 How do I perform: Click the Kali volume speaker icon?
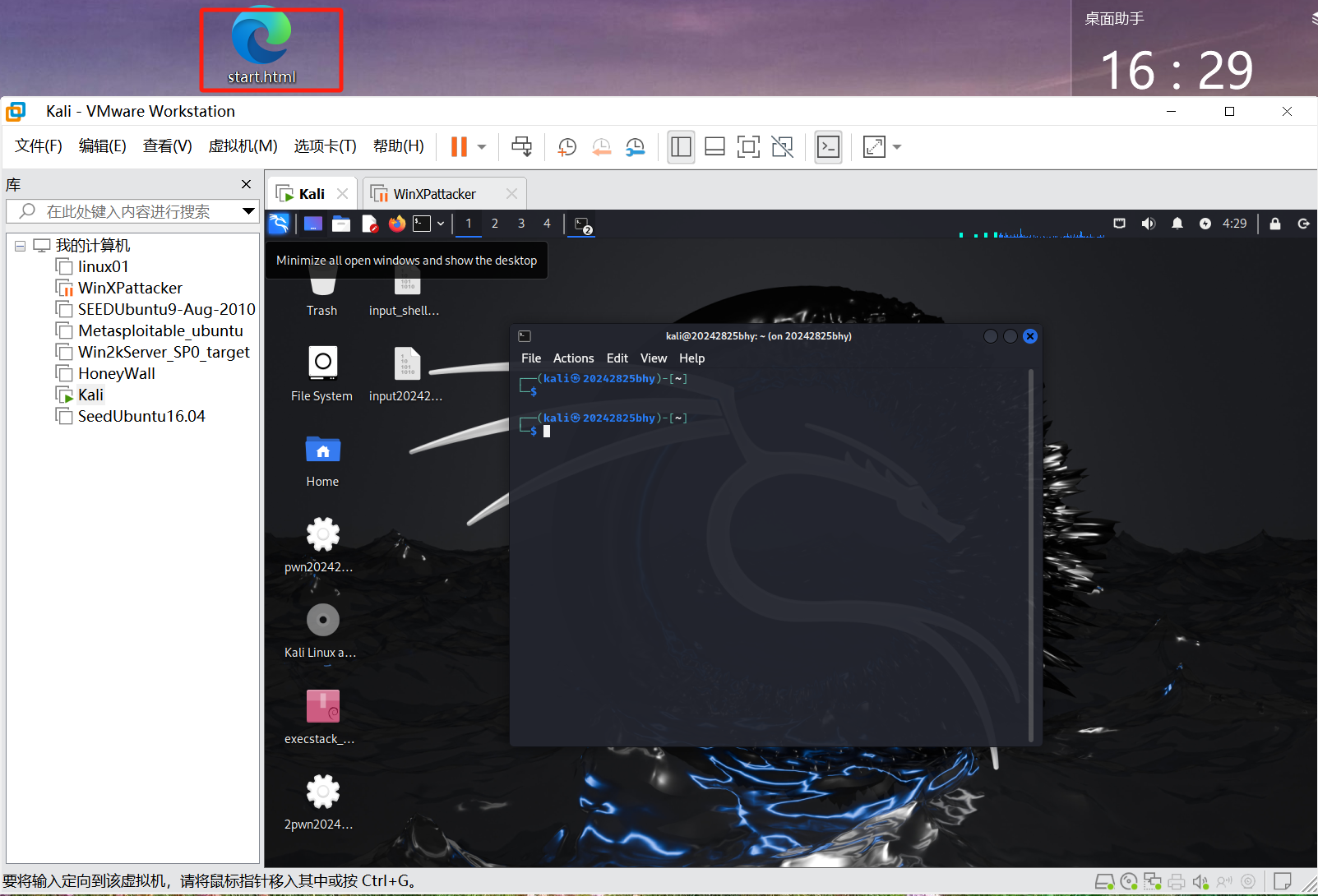[x=1148, y=224]
